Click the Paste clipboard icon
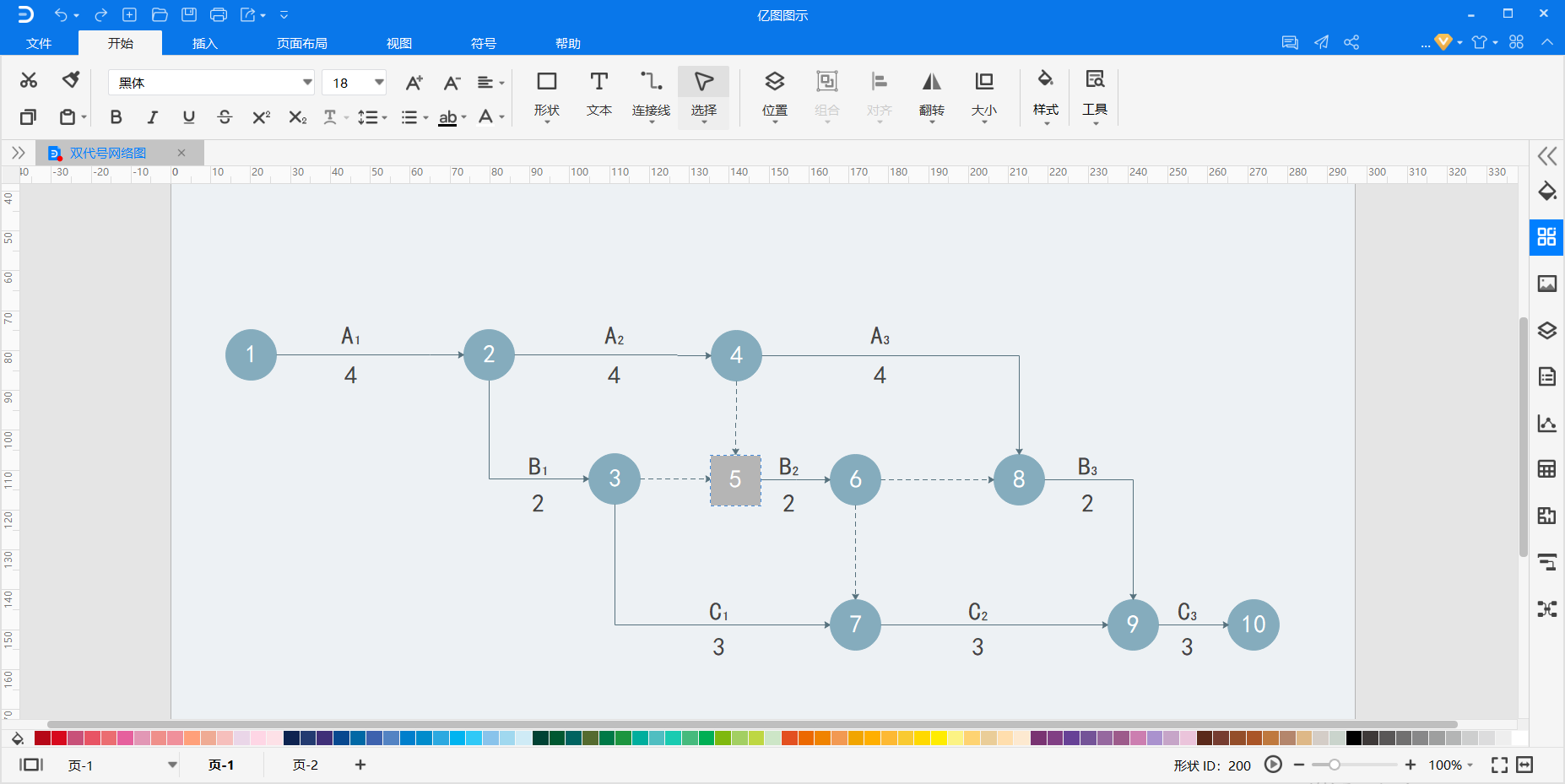The width and height of the screenshot is (1565, 784). 68,116
